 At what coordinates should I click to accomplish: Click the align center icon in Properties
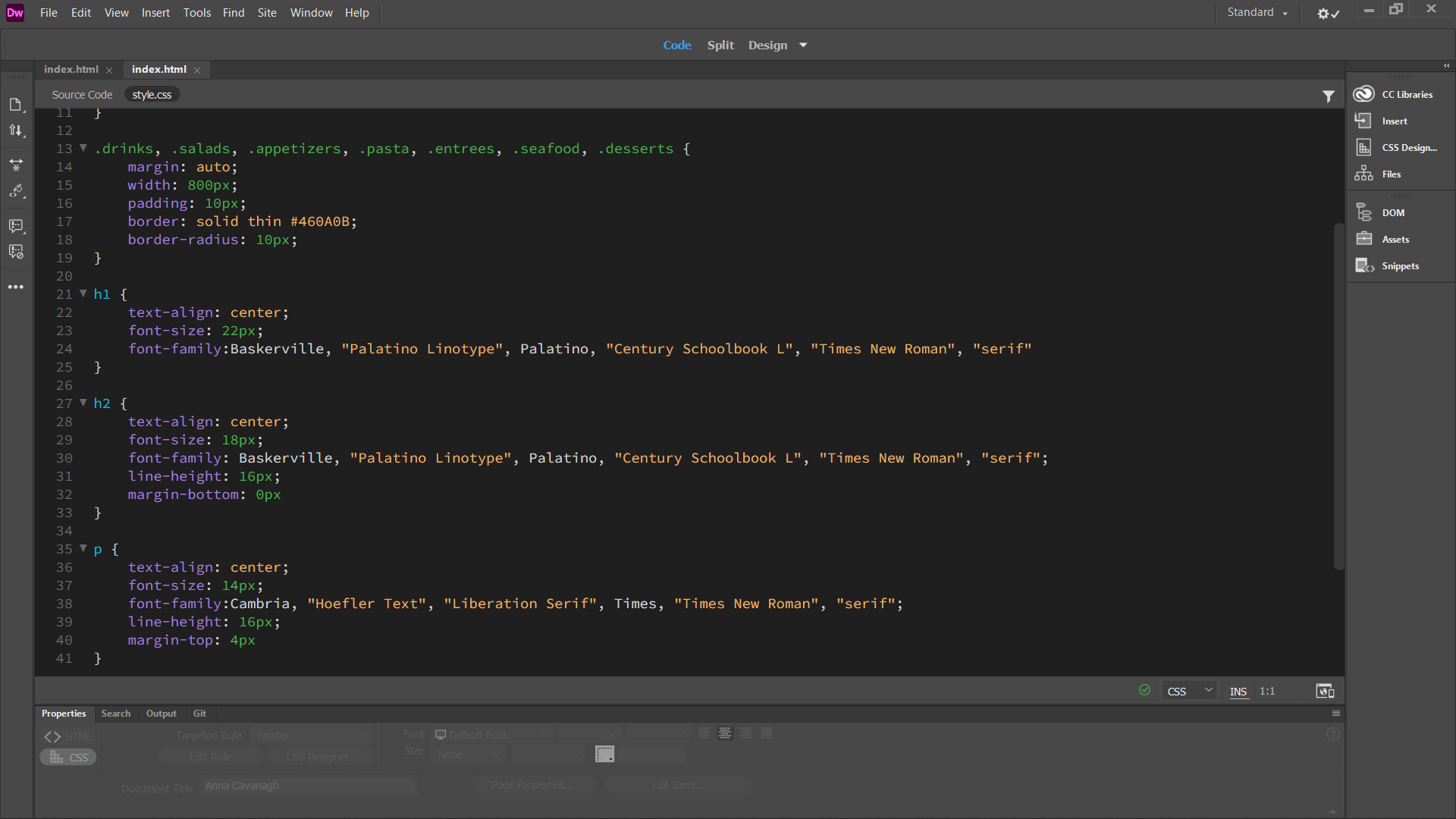(x=725, y=733)
